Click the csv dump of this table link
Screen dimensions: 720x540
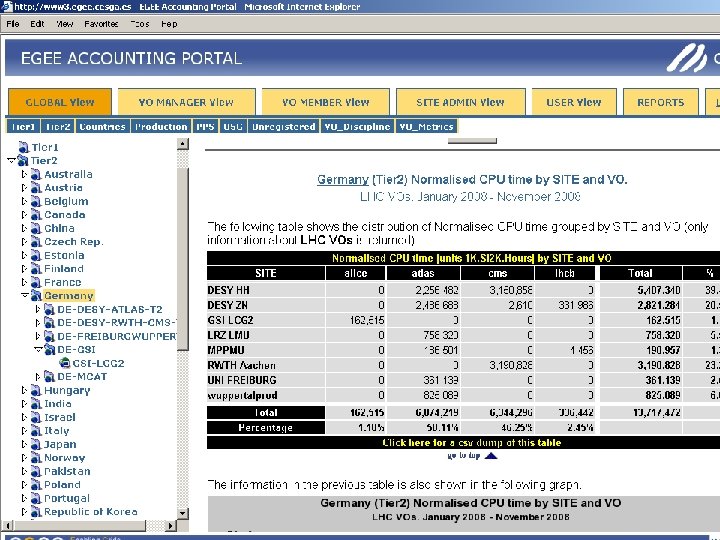pyautogui.click(x=472, y=443)
